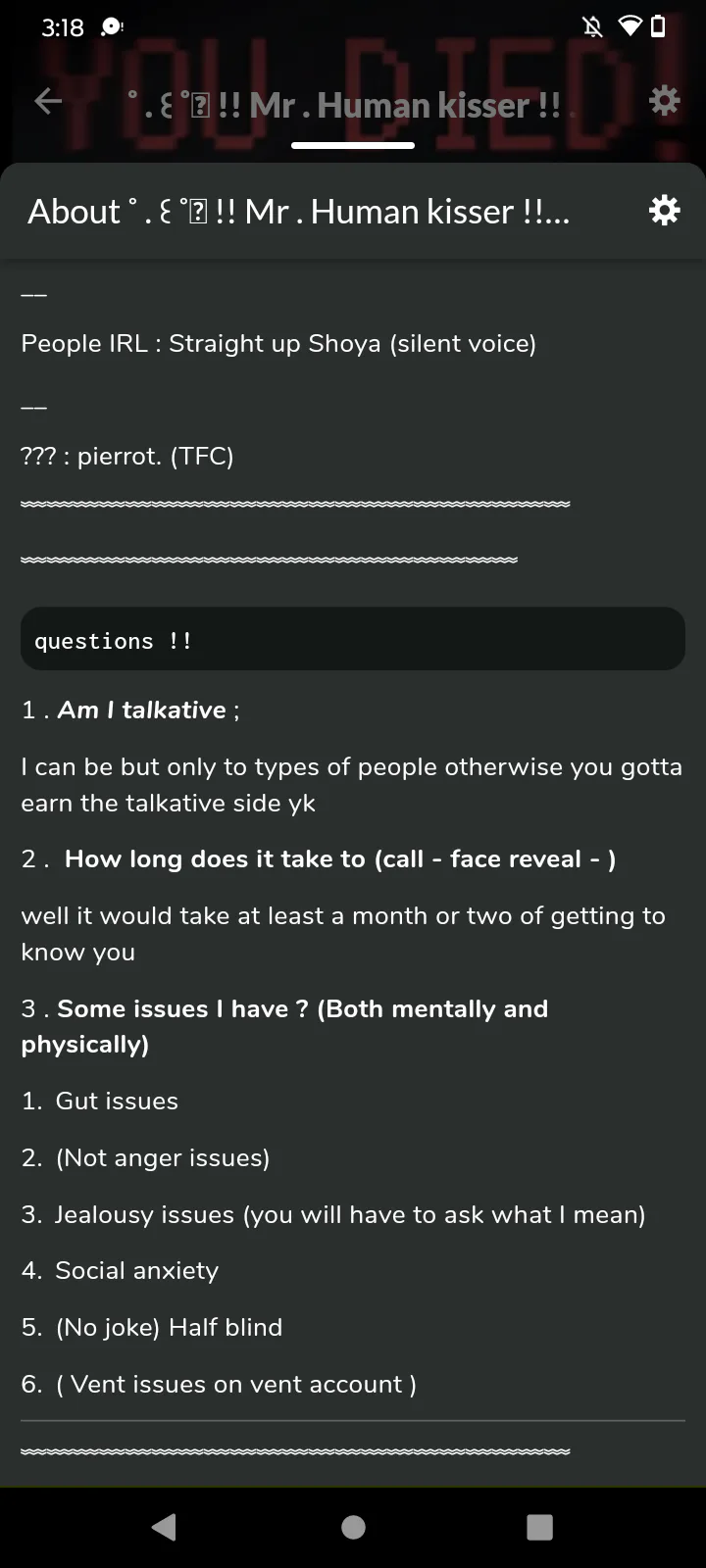The image size is (706, 1568).
Task: Tap the "??? : pierrot. (TFC)" line
Action: tap(127, 456)
